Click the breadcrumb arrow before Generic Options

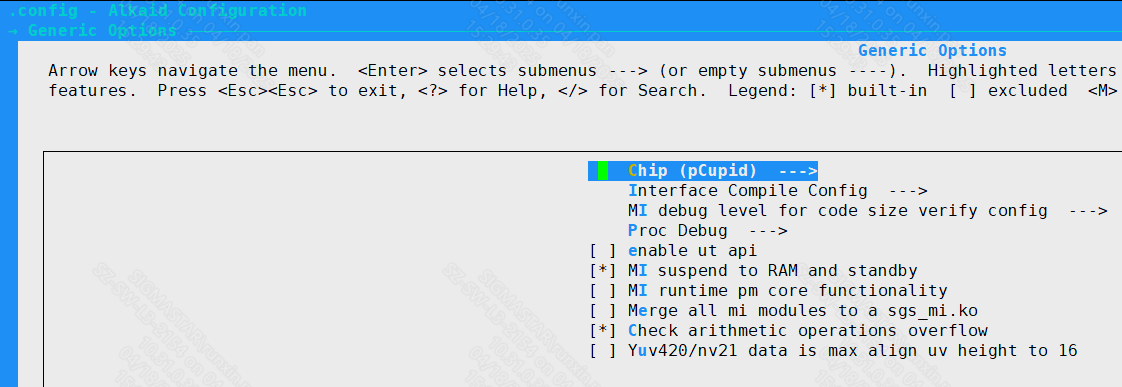(14, 31)
